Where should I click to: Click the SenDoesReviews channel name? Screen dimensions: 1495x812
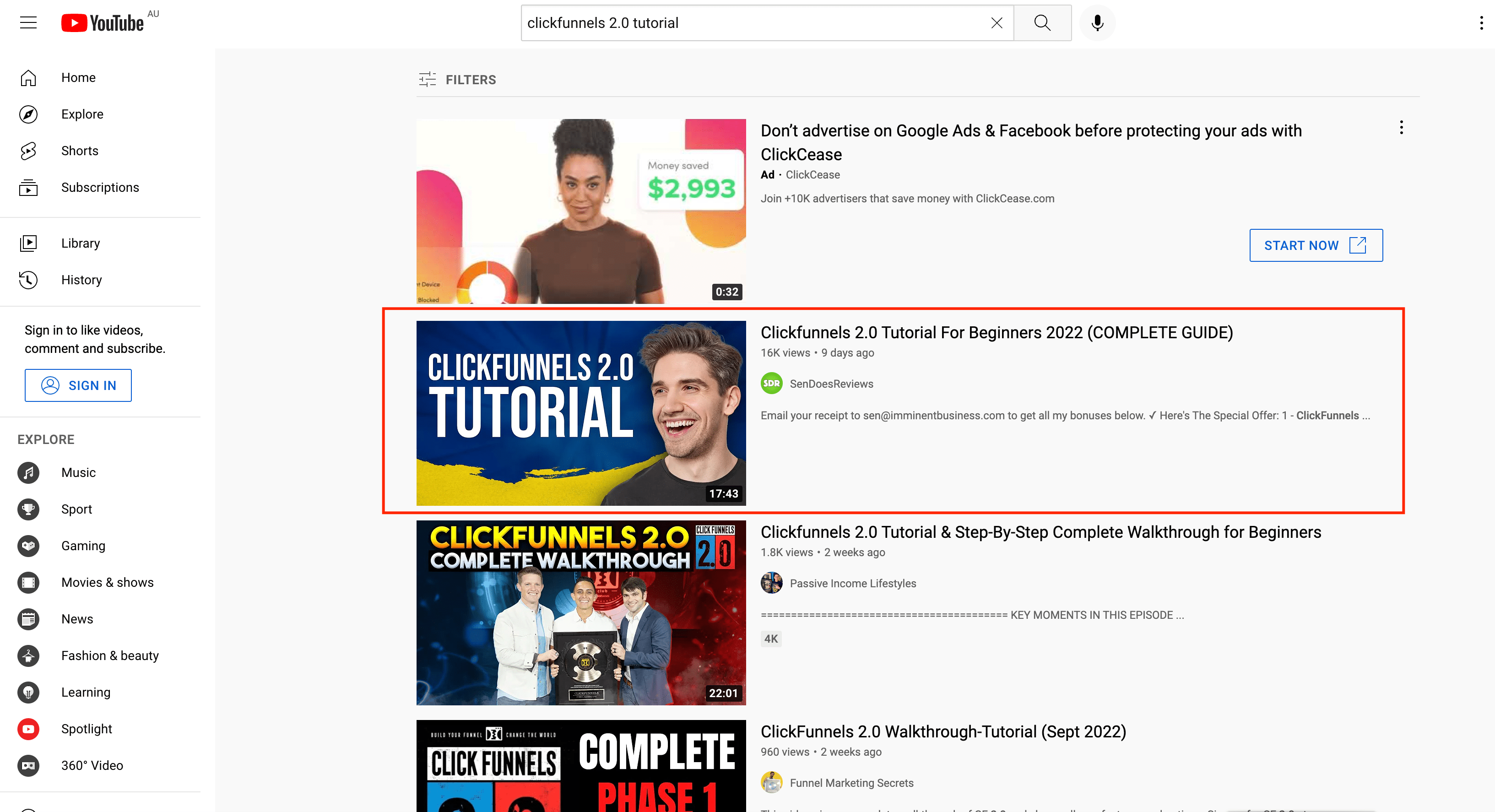(x=831, y=384)
